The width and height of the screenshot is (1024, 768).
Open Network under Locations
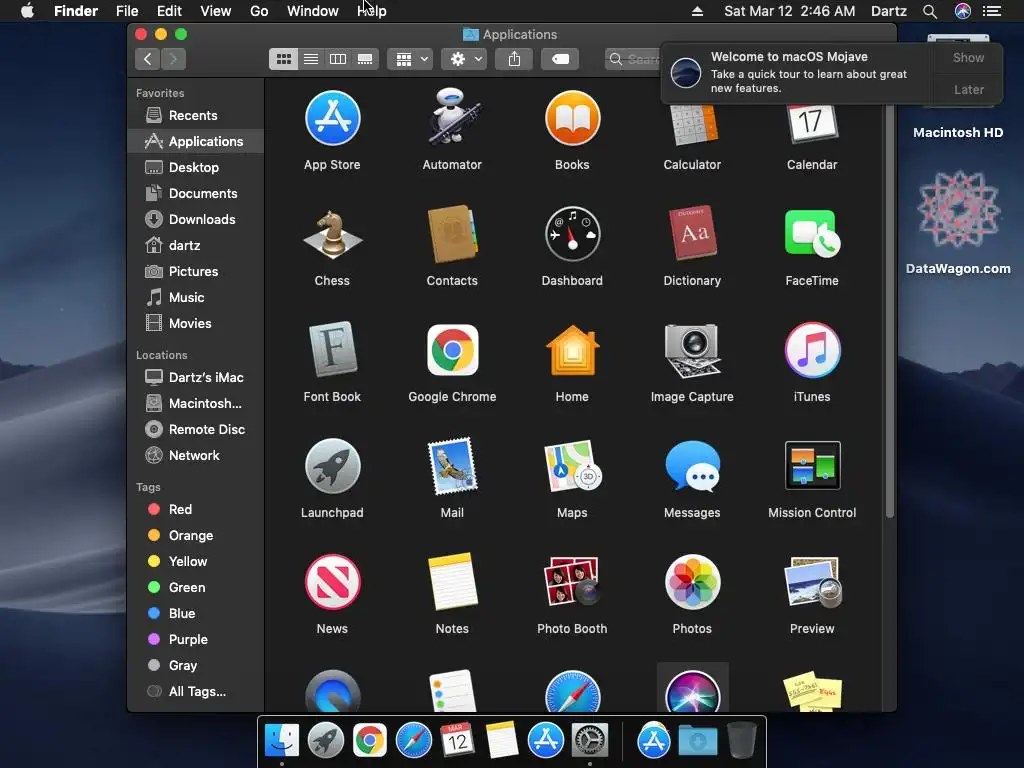(196, 455)
